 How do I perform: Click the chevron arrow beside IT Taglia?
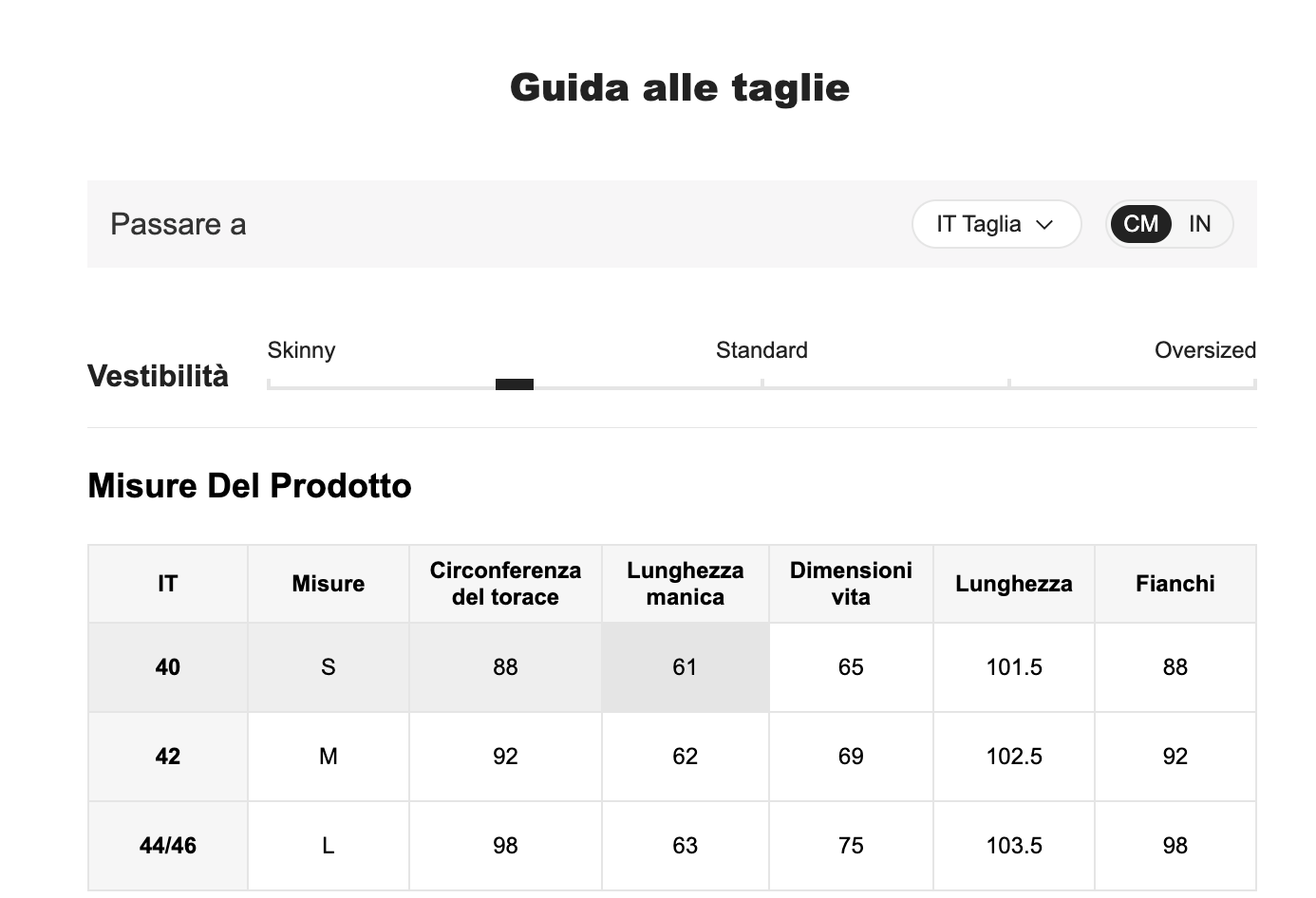click(x=1045, y=225)
